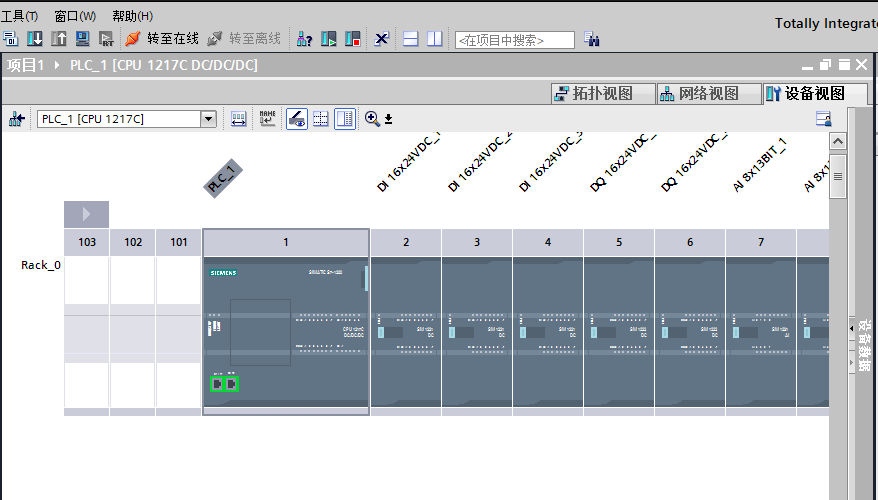
Task: Click the DI 16x24VDC_1 label
Action: (408, 163)
